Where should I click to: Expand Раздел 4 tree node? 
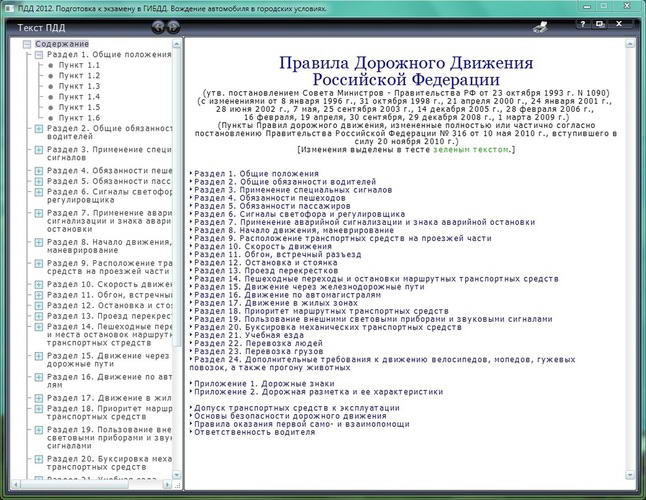39,171
